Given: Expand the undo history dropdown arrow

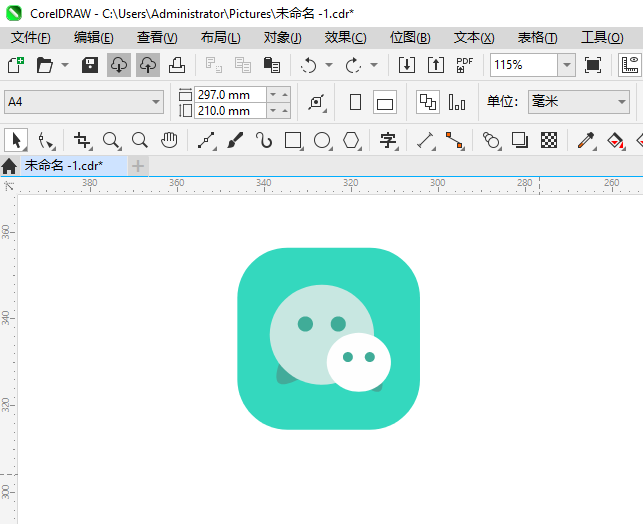Looking at the screenshot, I should click(x=329, y=65).
